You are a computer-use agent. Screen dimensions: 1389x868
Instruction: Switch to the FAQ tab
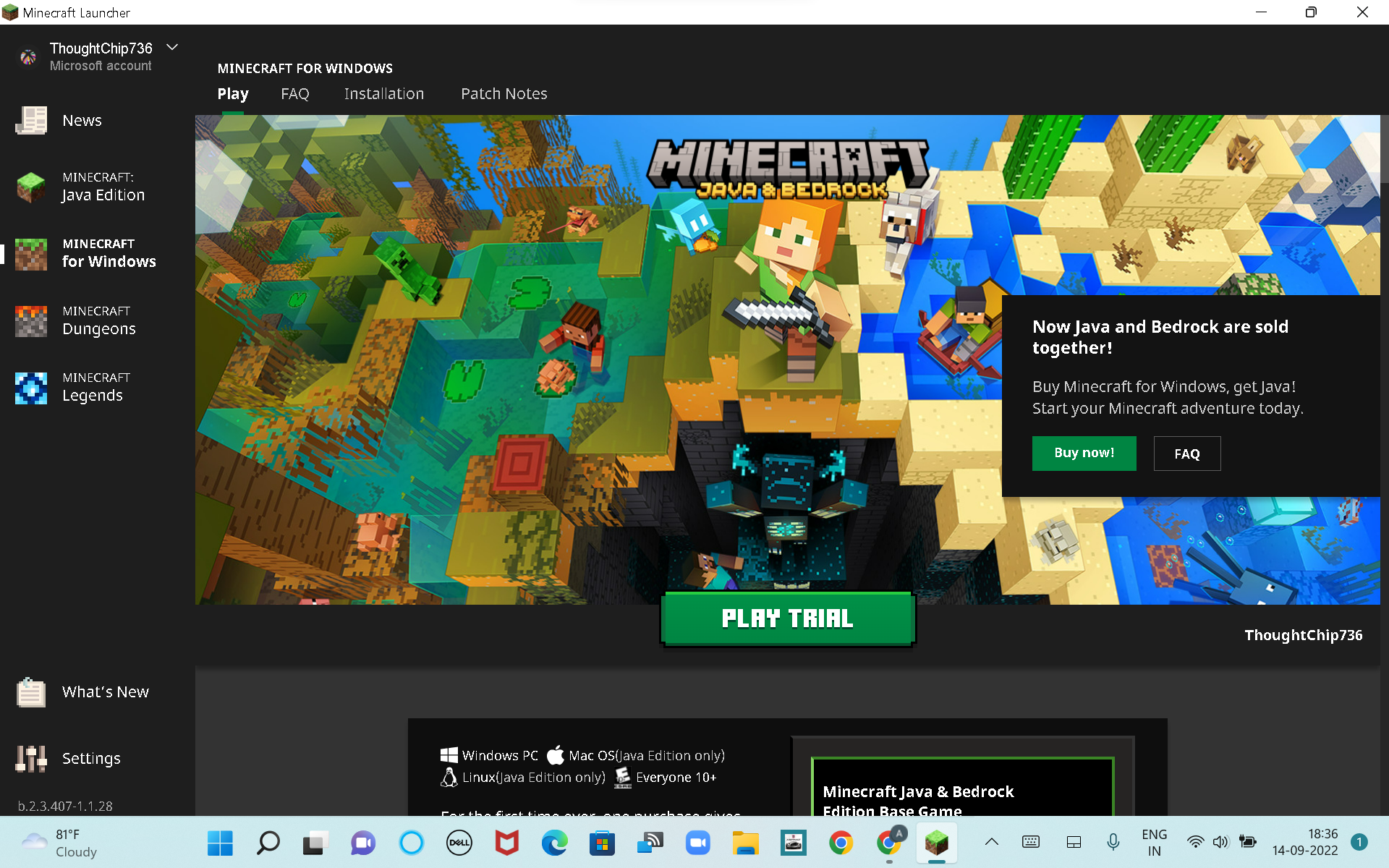pos(295,94)
